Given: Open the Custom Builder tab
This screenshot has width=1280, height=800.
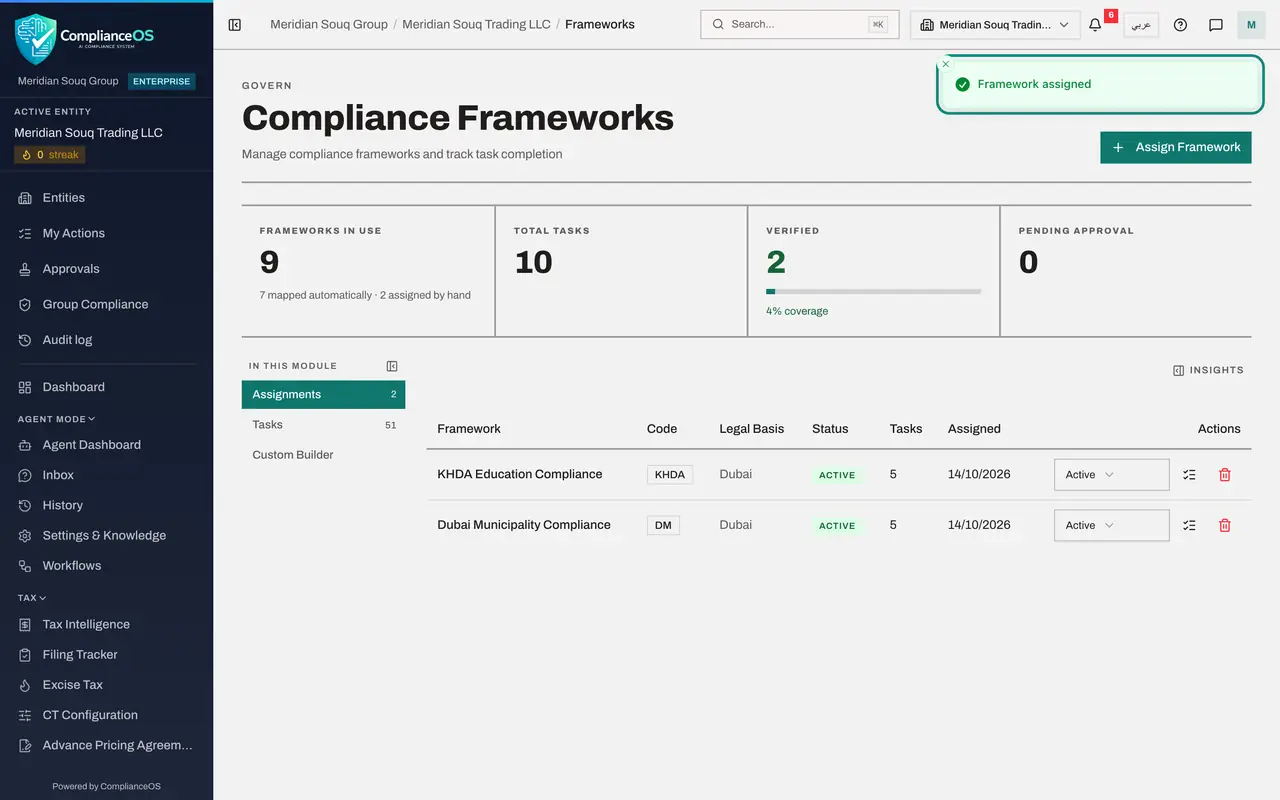Looking at the screenshot, I should pos(323,455).
